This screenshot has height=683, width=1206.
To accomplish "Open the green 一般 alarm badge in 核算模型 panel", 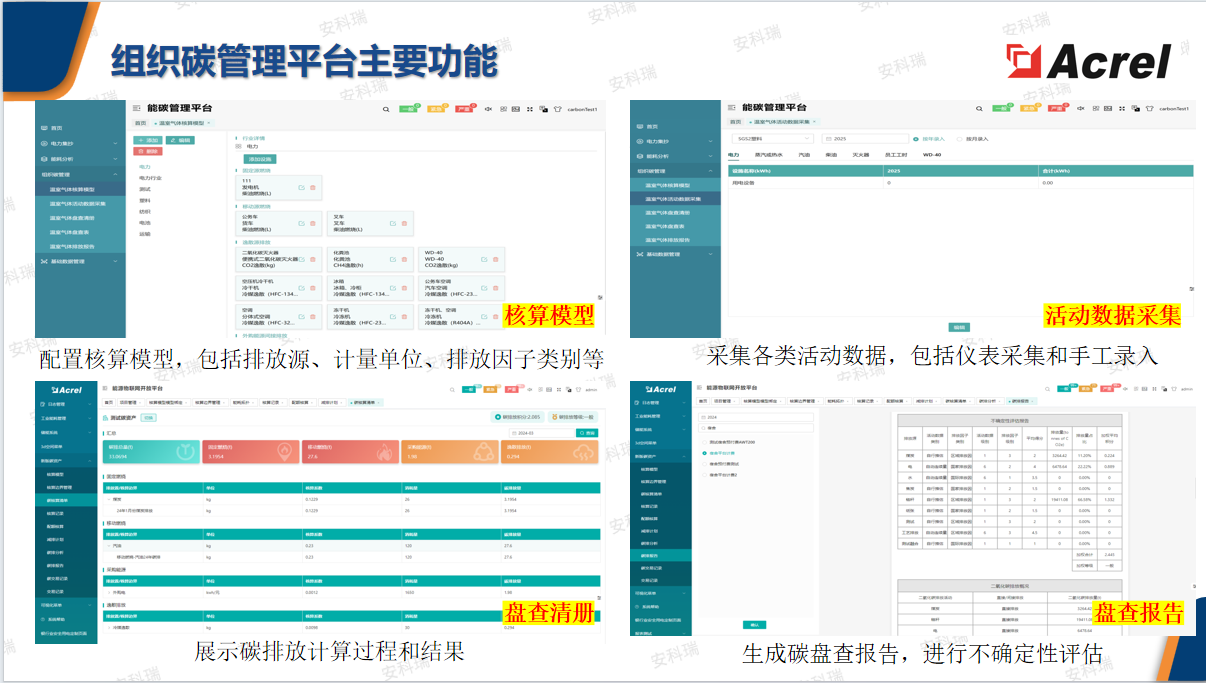I will click(408, 108).
